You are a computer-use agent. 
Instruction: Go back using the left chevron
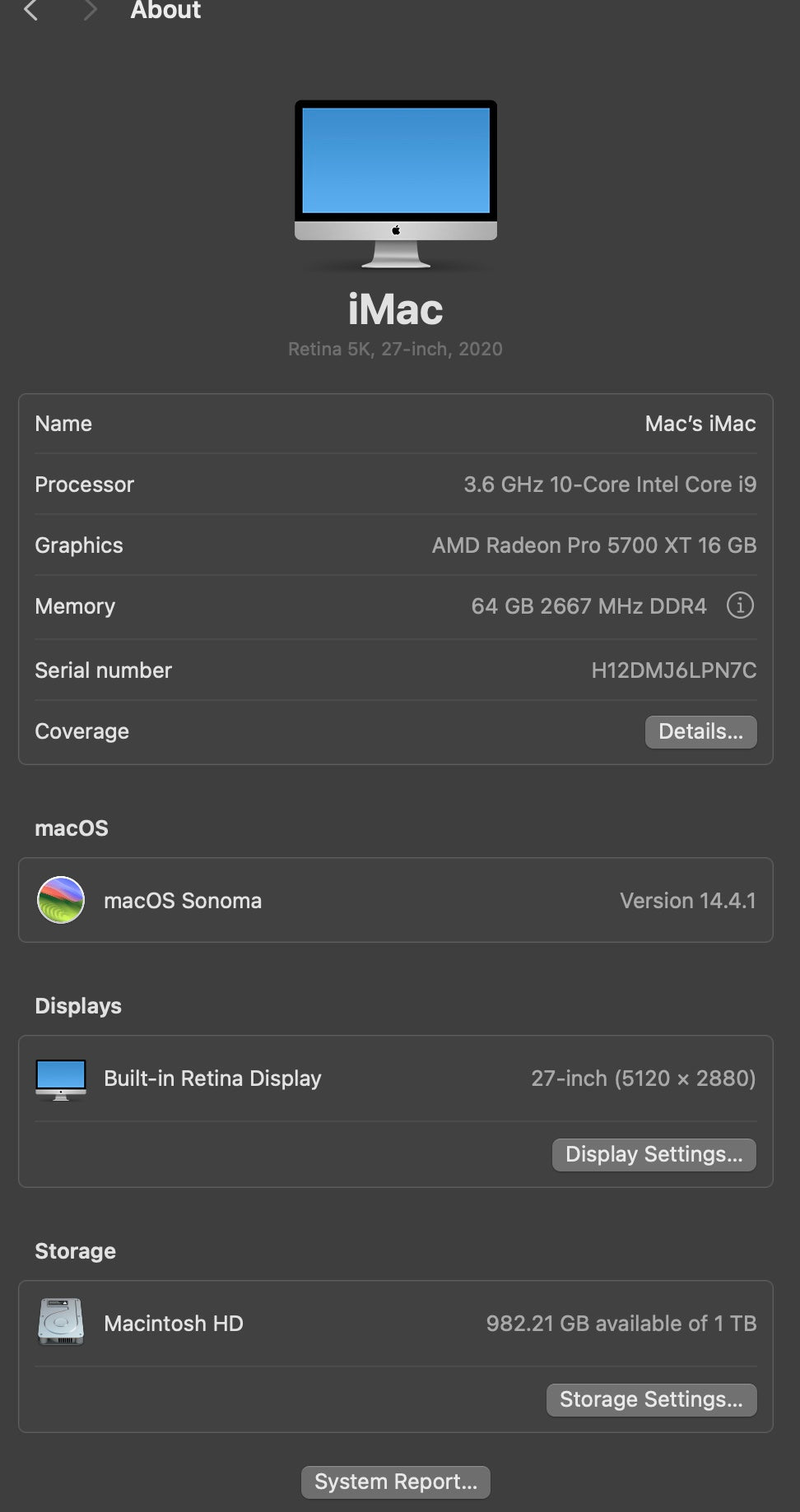point(31,10)
